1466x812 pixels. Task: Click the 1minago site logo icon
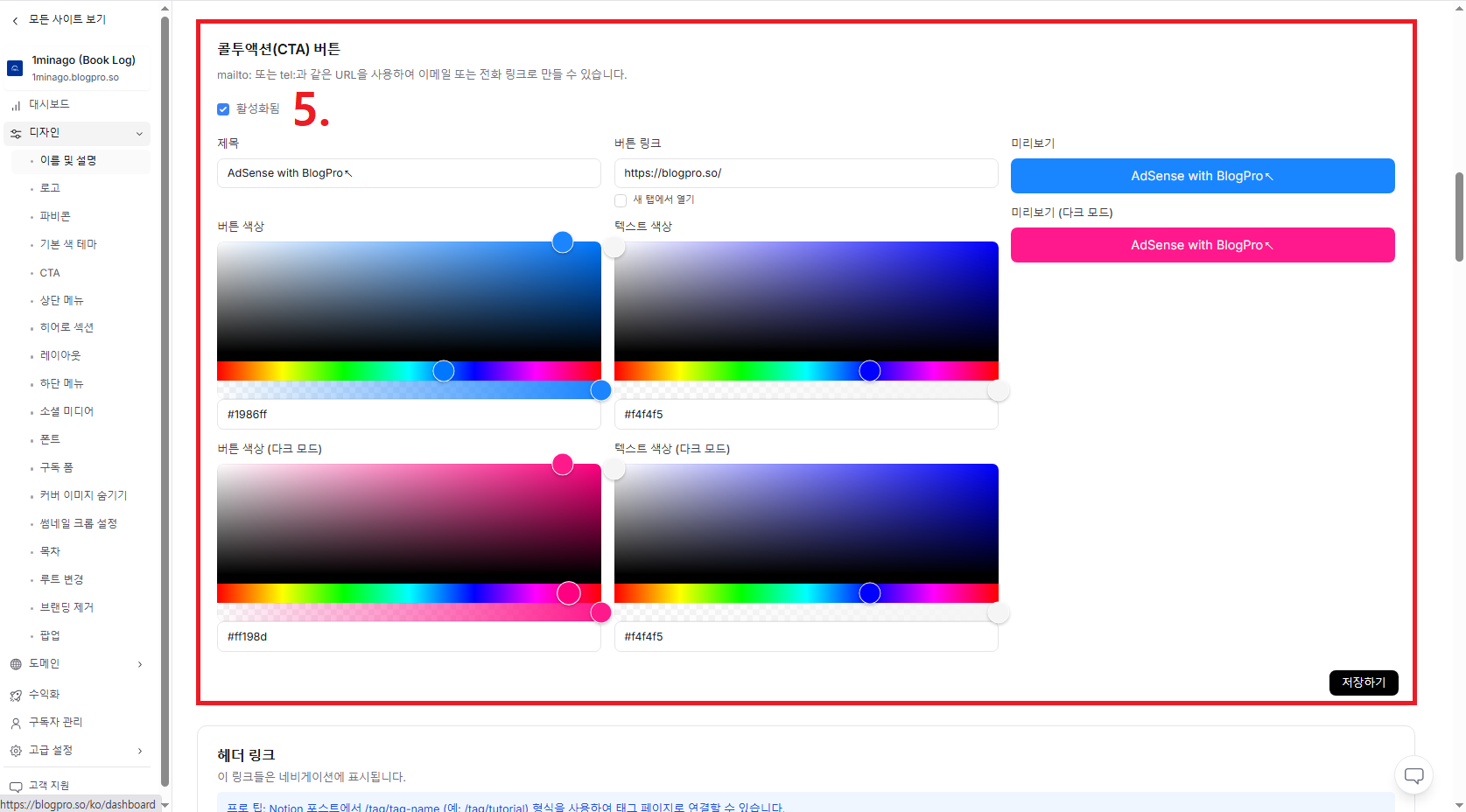click(x=15, y=68)
